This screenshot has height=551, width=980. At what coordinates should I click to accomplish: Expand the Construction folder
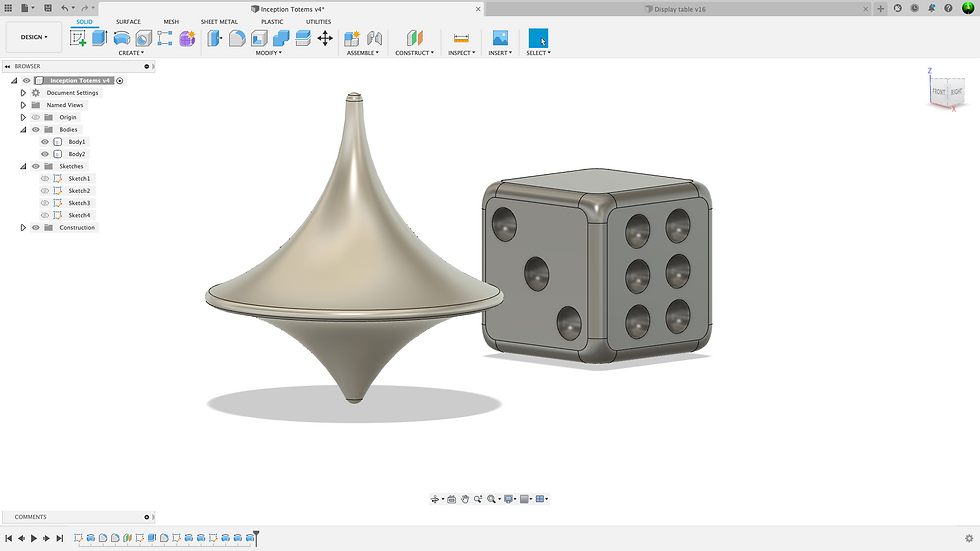click(23, 227)
